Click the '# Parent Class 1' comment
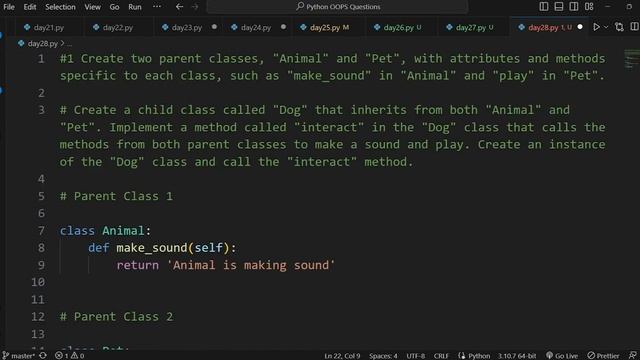 pos(116,196)
